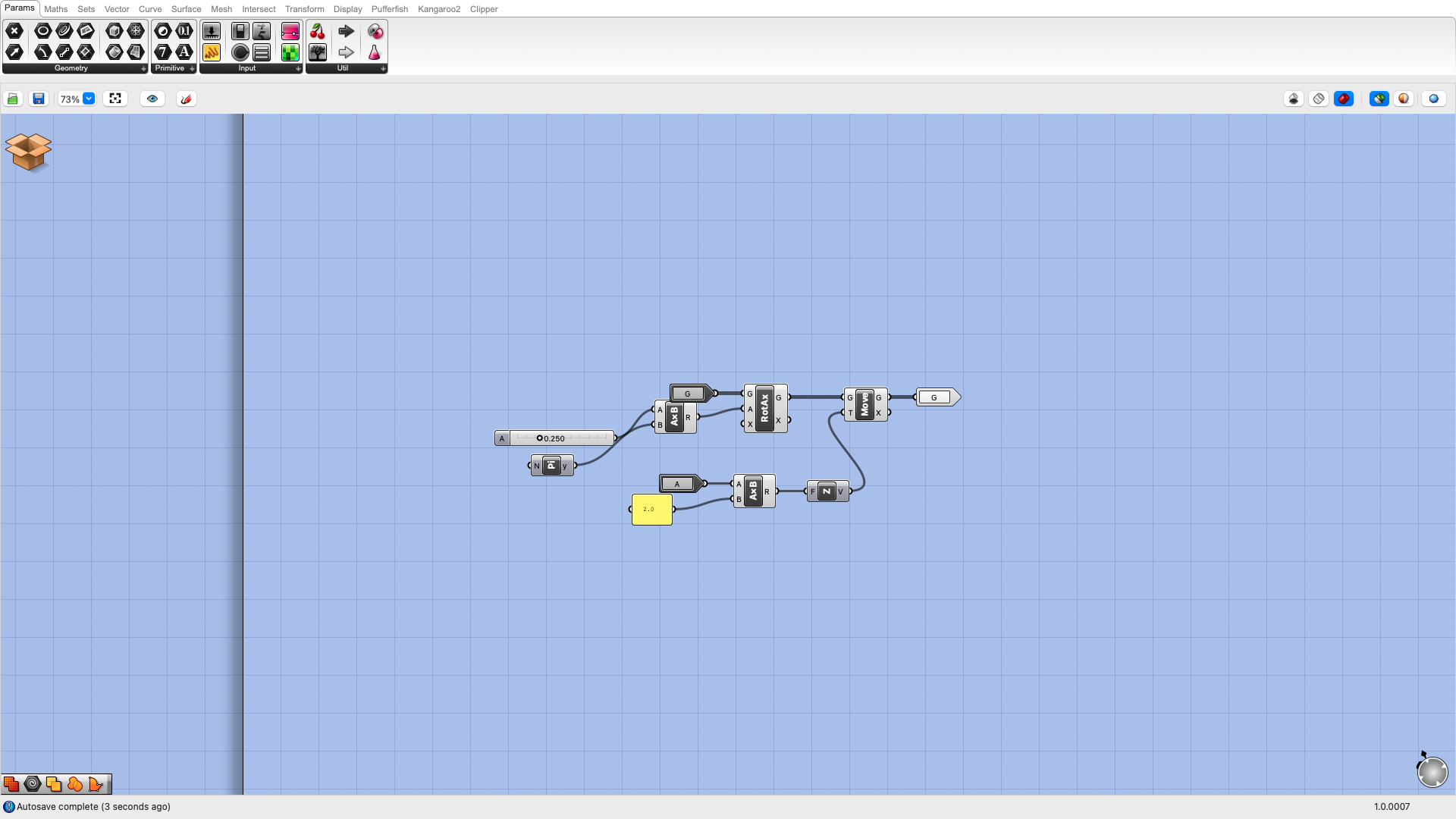Screen dimensions: 1456x819
Task: Toggle the eye preview display button
Action: tap(152, 99)
